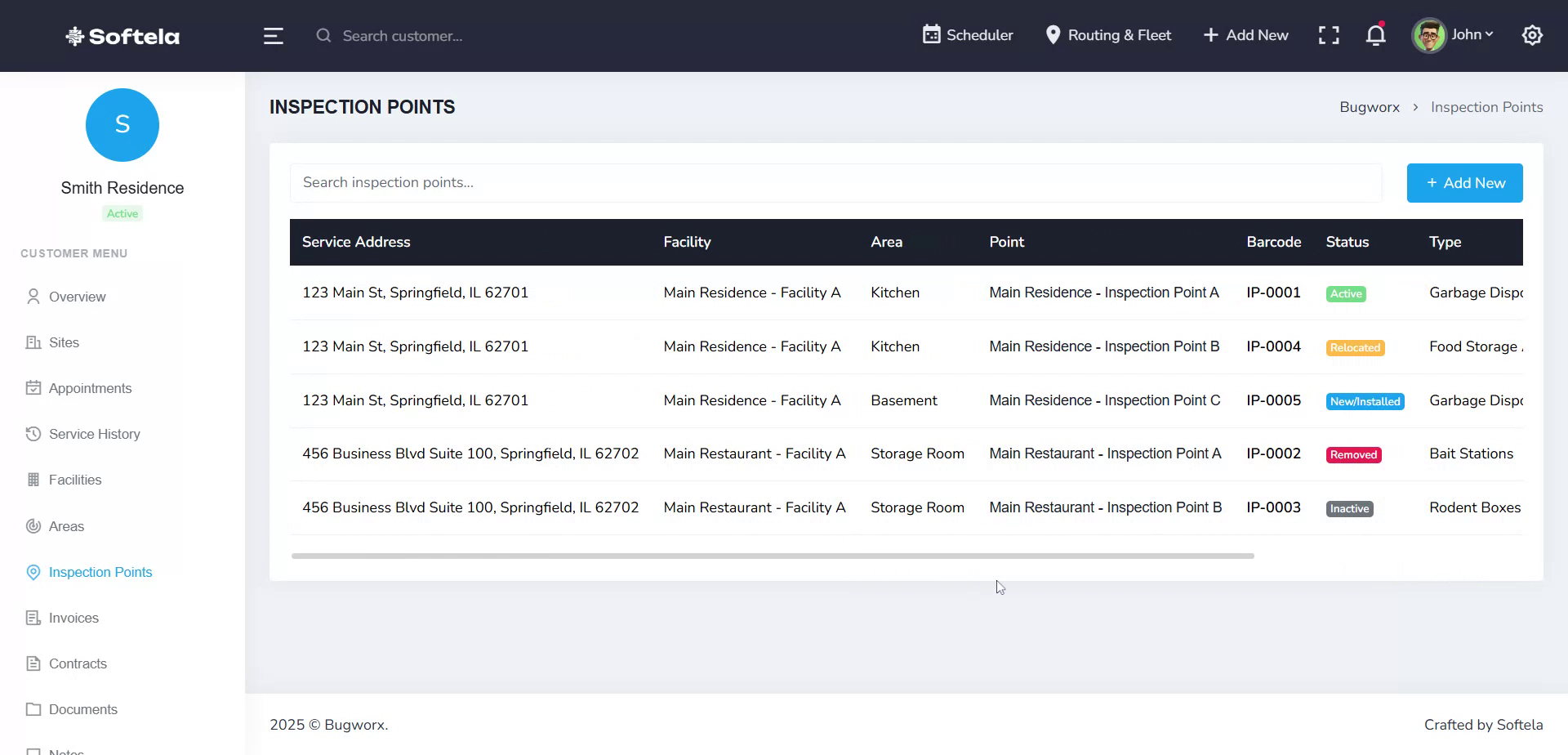
Task: View notifications via the bell icon
Action: tap(1375, 35)
